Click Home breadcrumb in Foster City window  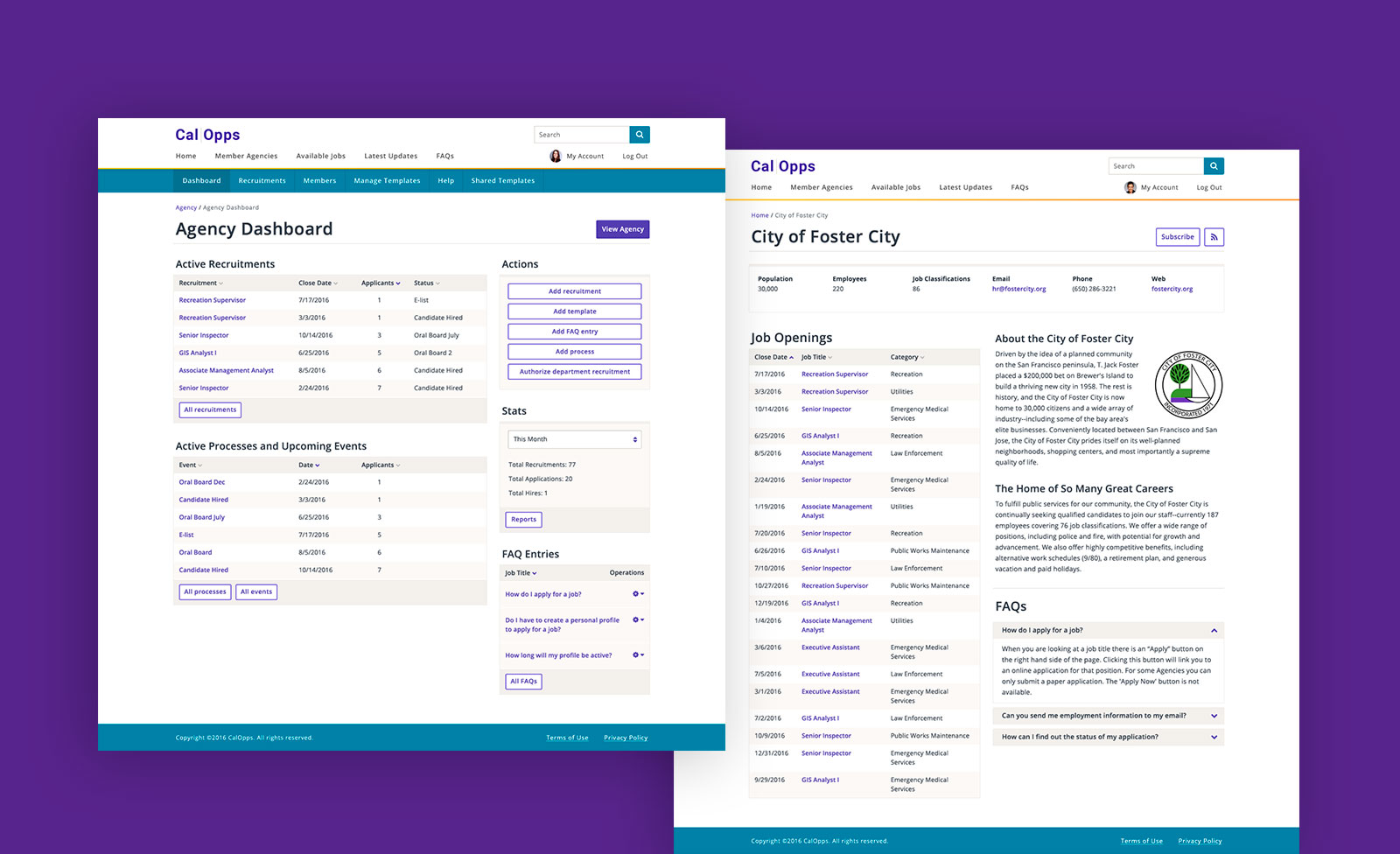759,215
